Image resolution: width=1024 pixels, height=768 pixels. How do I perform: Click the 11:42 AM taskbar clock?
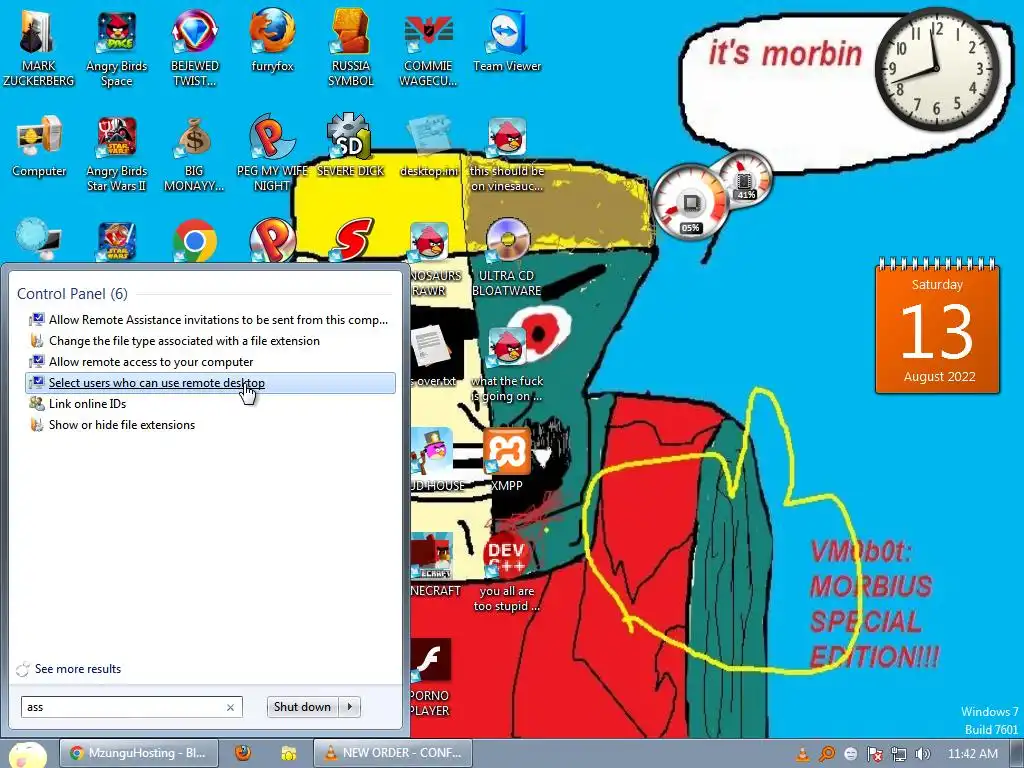tap(973, 754)
